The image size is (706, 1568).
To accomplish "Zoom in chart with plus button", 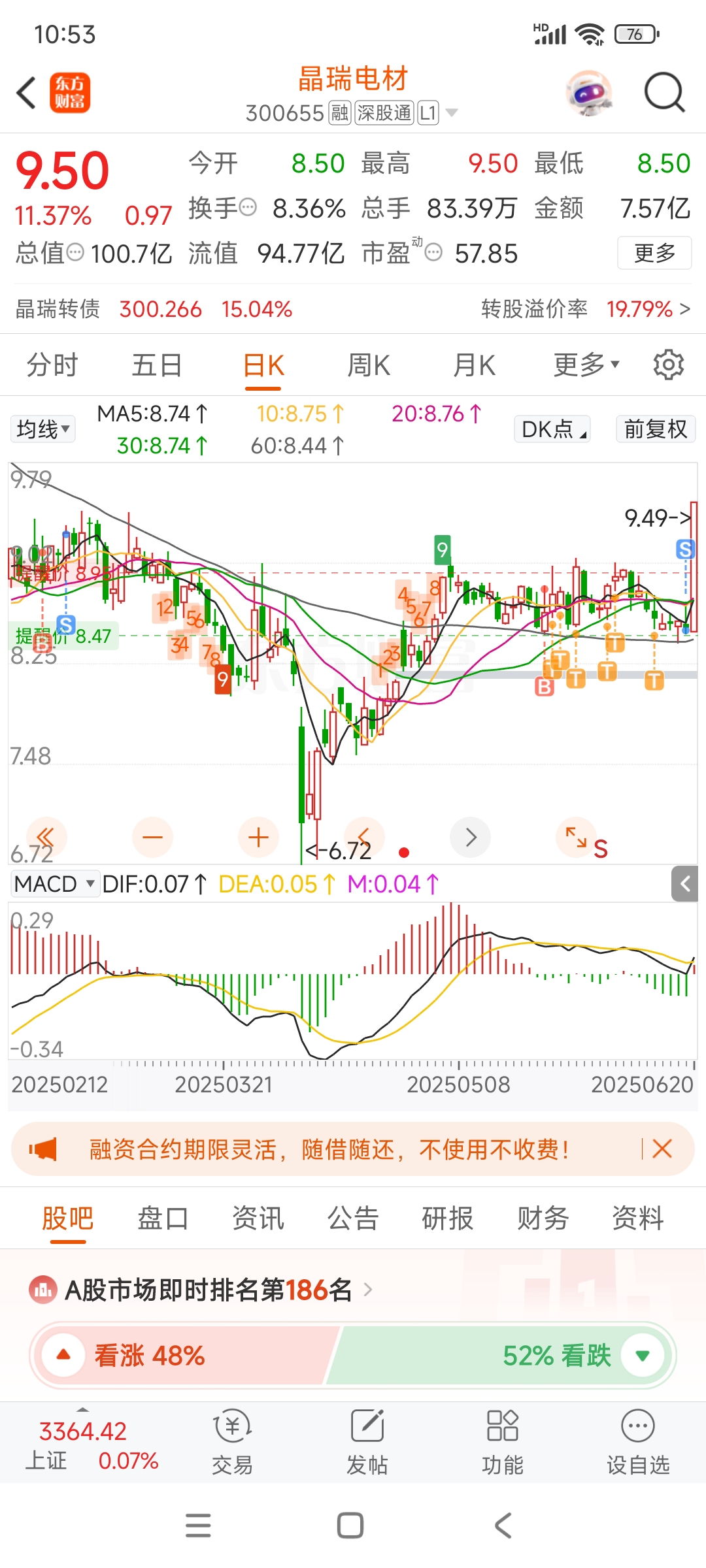I will [x=259, y=838].
